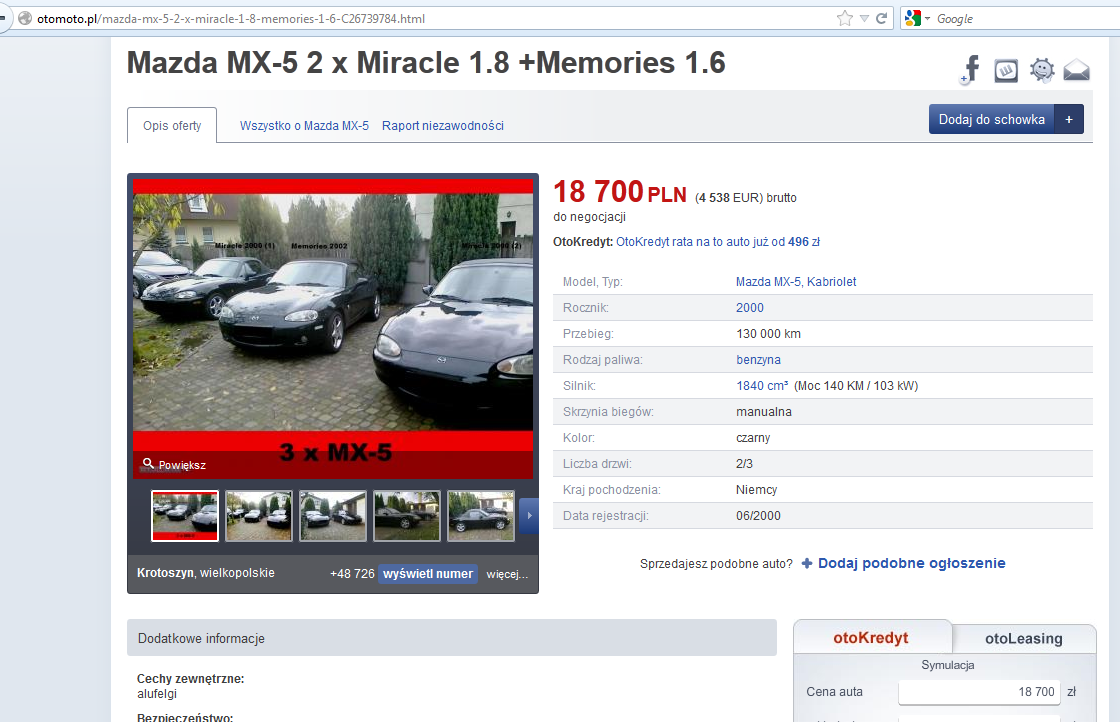The width and height of the screenshot is (1120, 722).
Task: Select the Opis oferty tab
Action: [x=172, y=126]
